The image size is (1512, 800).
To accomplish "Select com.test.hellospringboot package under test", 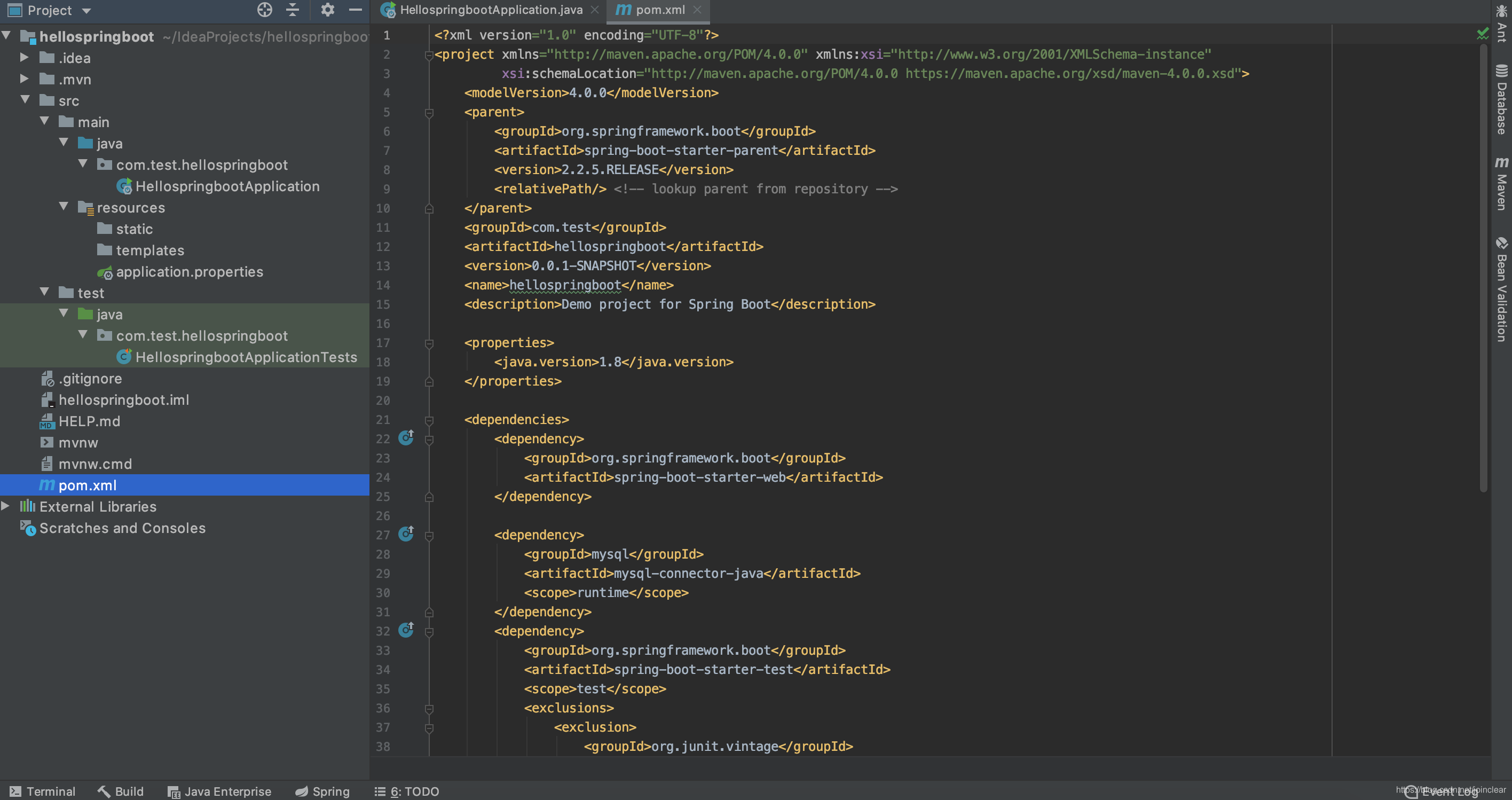I will click(x=202, y=336).
